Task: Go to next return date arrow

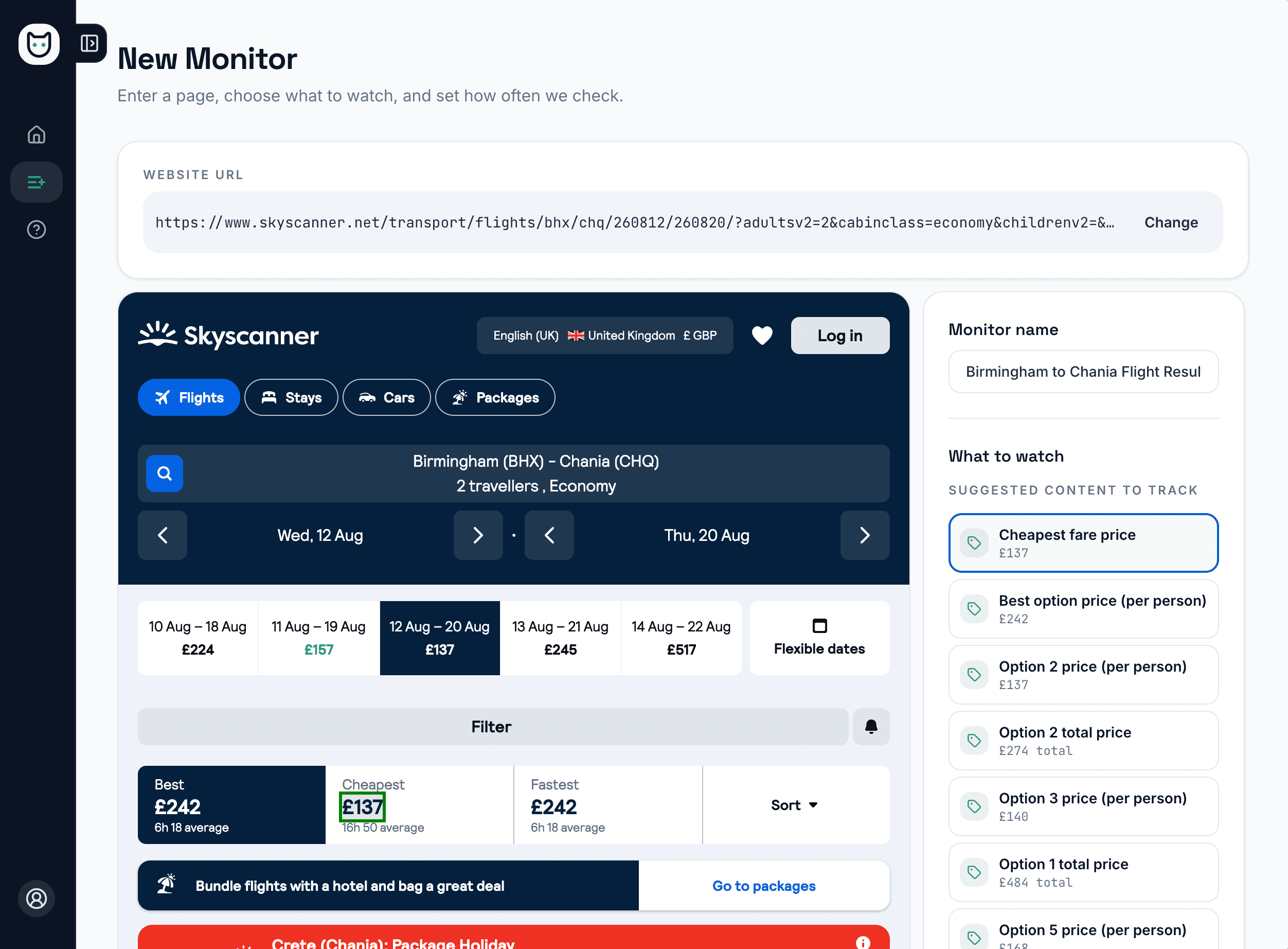Action: point(865,535)
